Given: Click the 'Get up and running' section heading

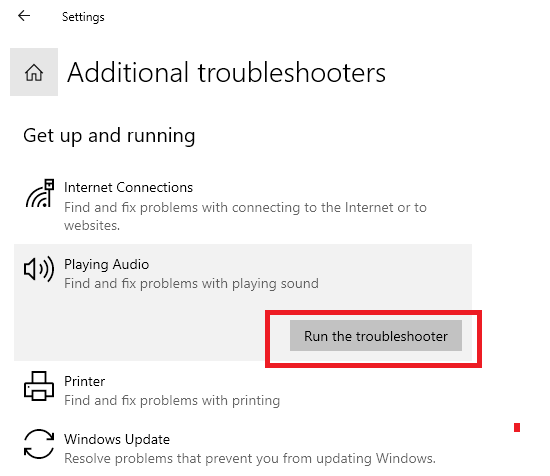Looking at the screenshot, I should point(109,135).
